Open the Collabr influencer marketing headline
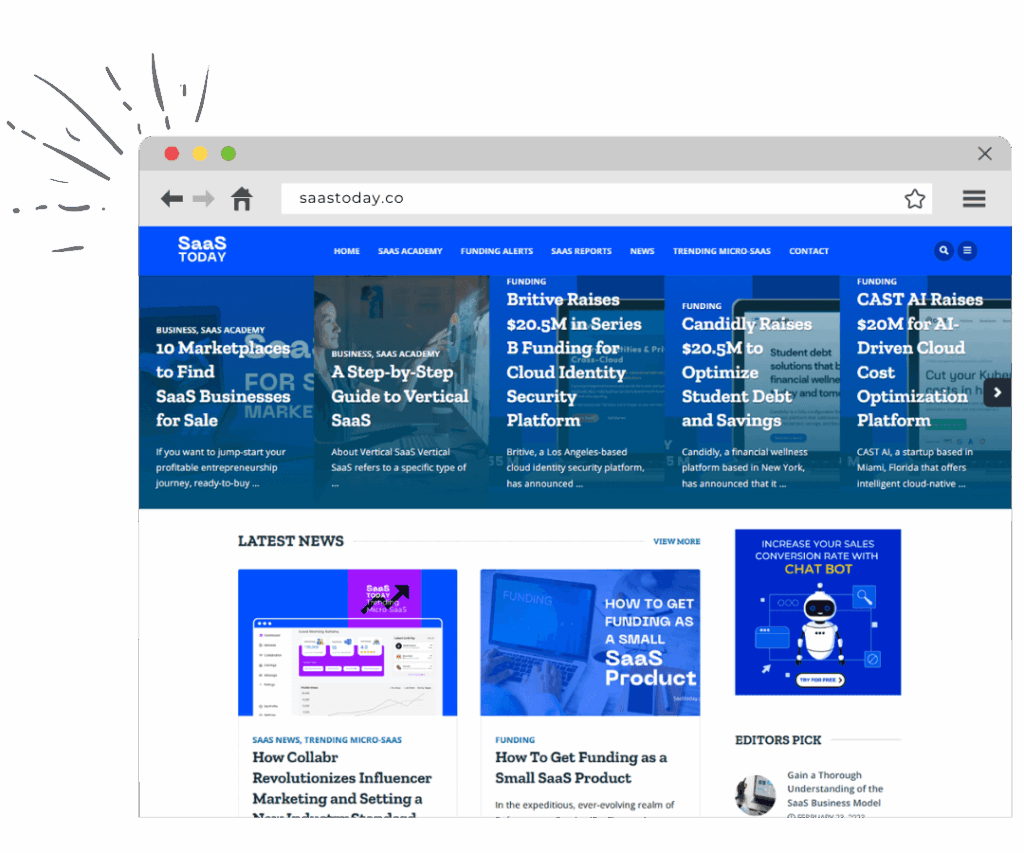The image size is (1024, 853). [342, 778]
